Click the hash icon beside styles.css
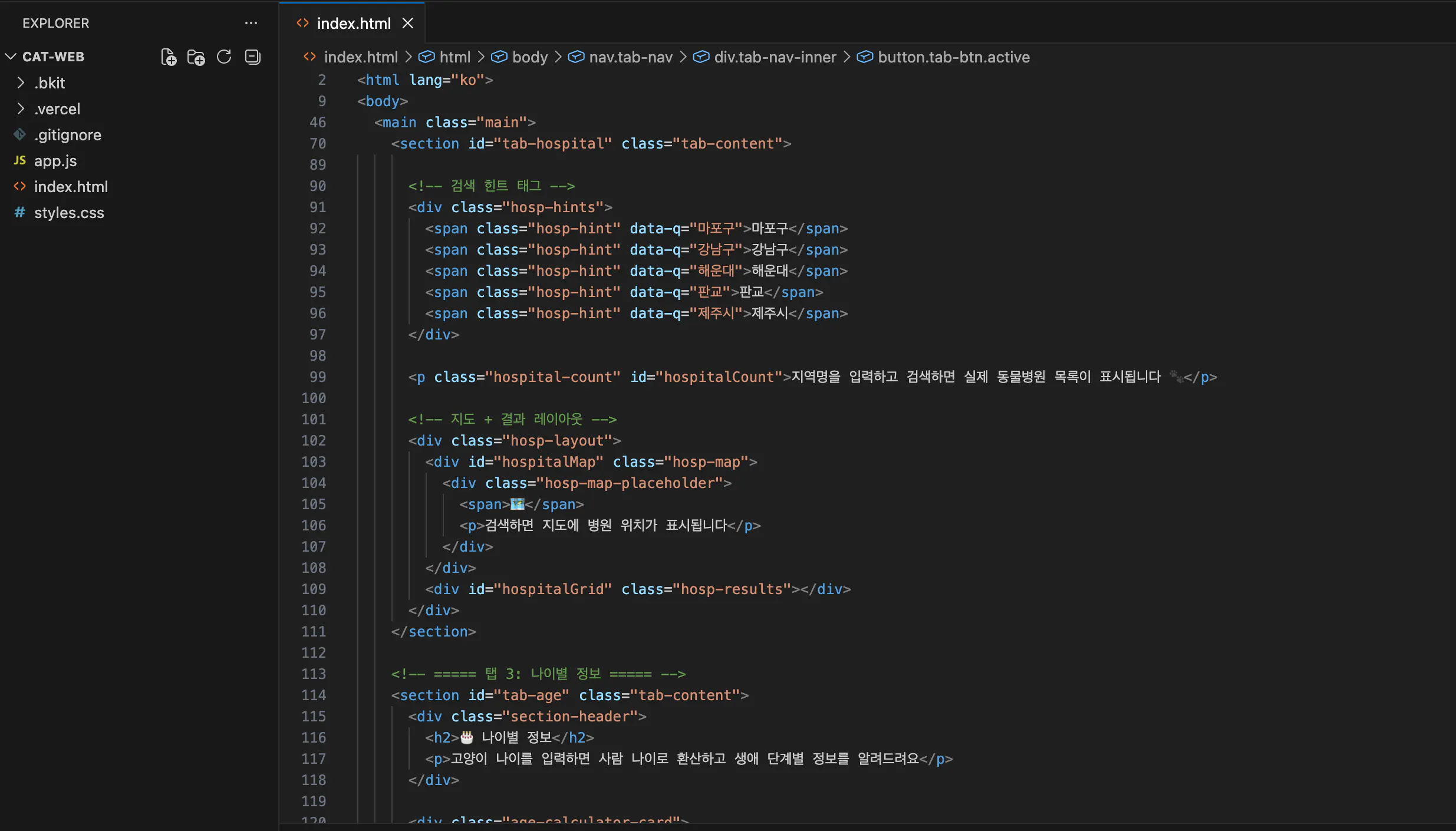The width and height of the screenshot is (1456, 831). (x=19, y=213)
